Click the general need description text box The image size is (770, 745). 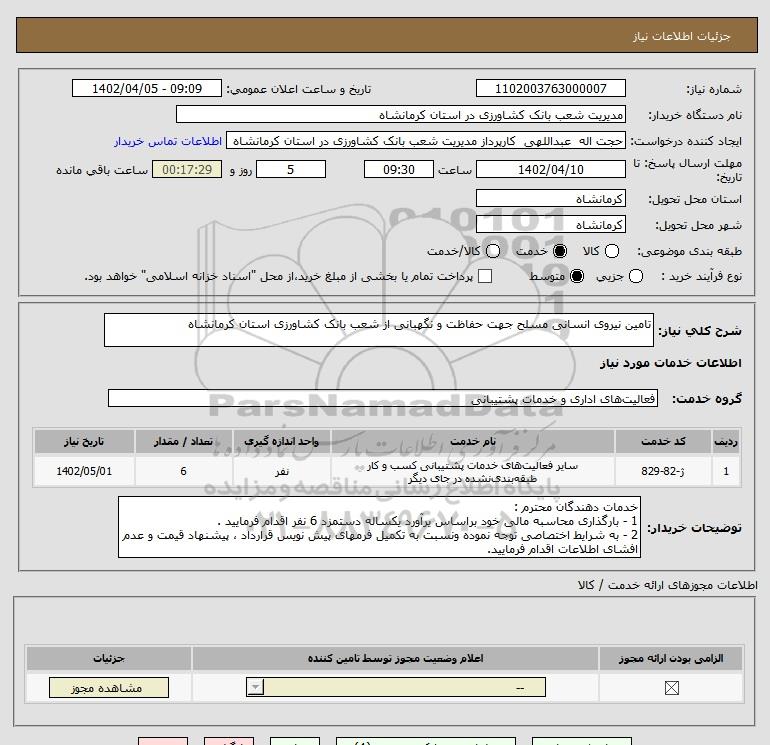(x=379, y=330)
